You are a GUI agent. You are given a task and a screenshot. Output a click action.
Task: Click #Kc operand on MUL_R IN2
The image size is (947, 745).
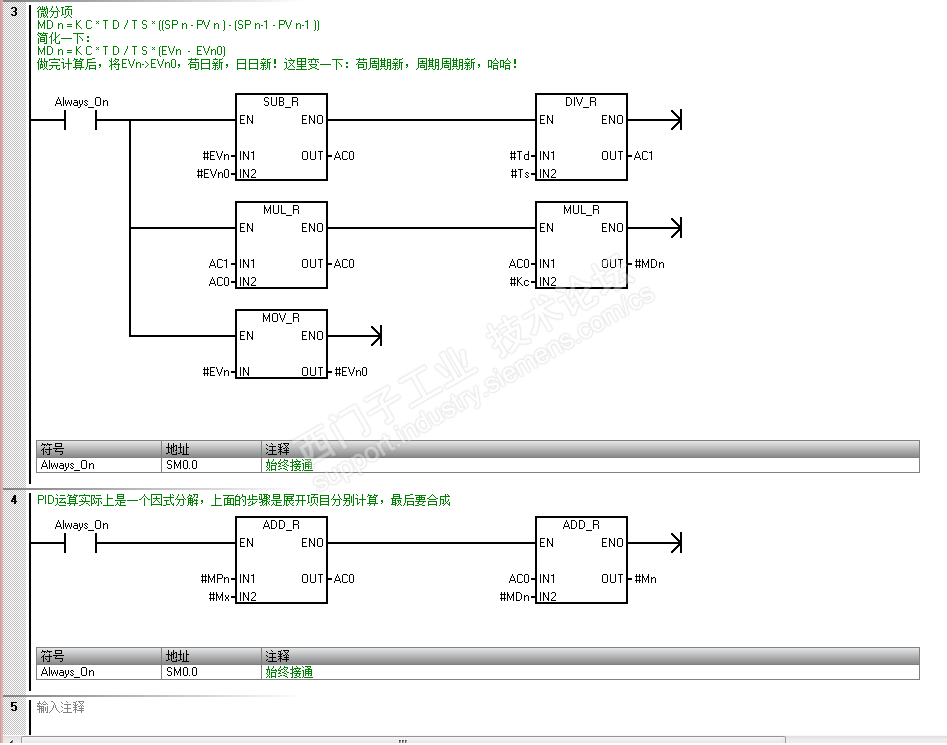(519, 282)
